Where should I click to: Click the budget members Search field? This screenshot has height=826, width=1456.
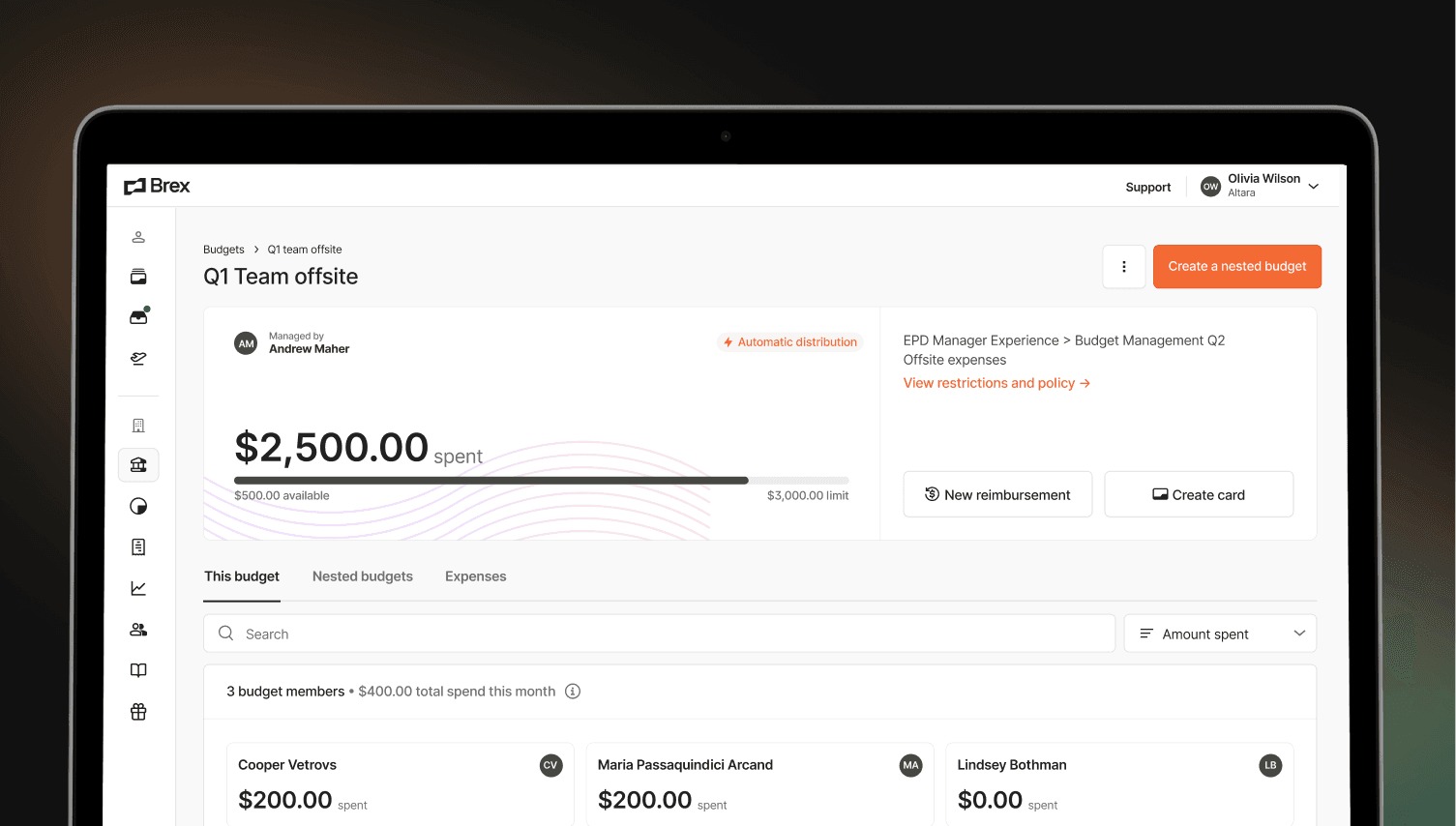658,634
